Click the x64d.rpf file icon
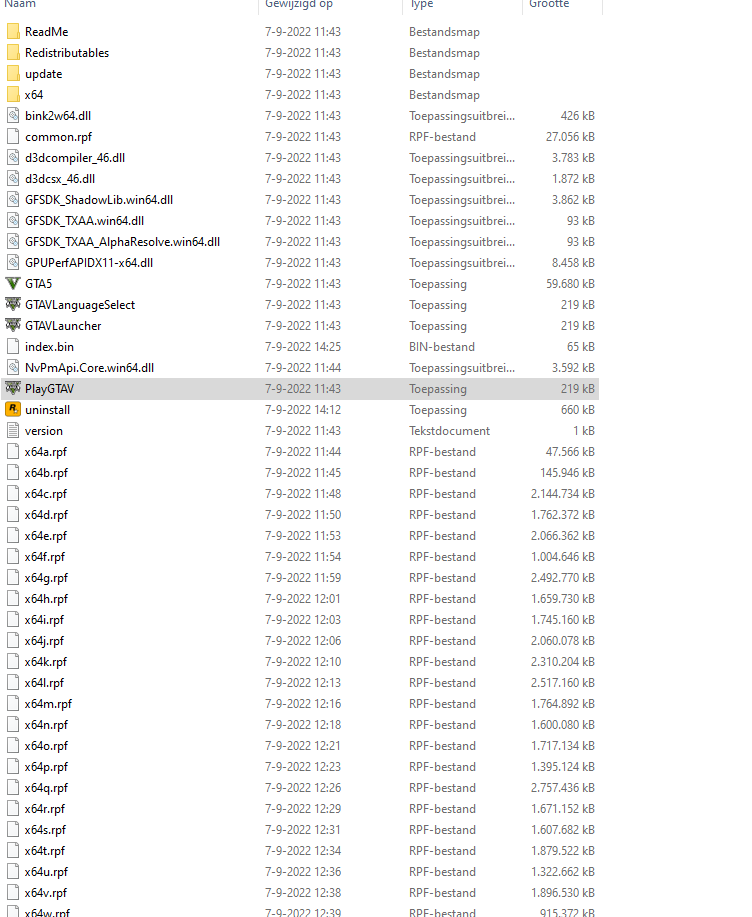 point(13,515)
